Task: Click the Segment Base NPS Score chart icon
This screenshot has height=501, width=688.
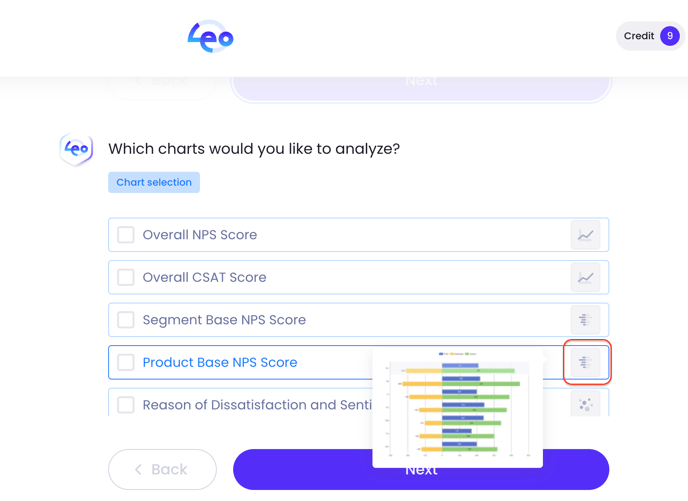Action: (585, 320)
